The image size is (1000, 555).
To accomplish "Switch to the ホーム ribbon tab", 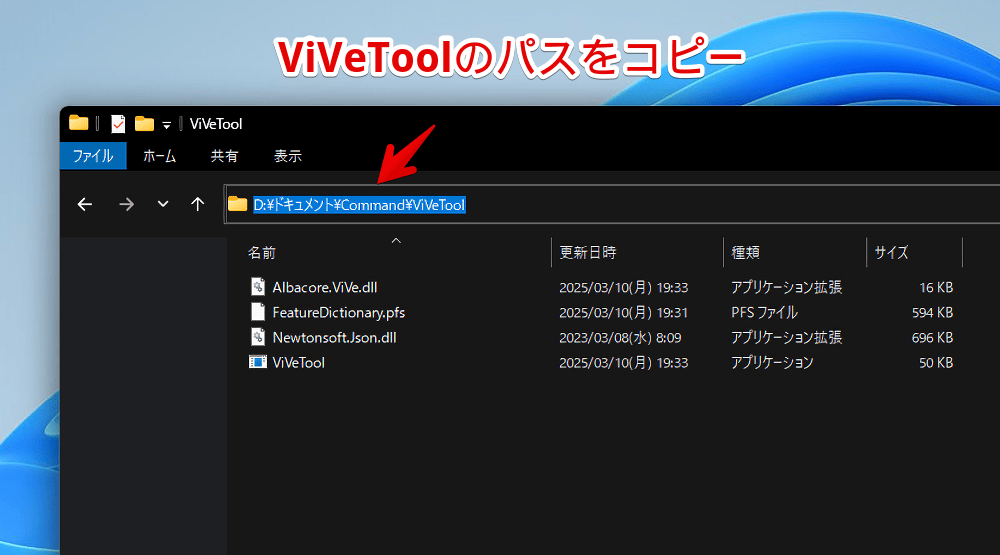I will tap(159, 156).
